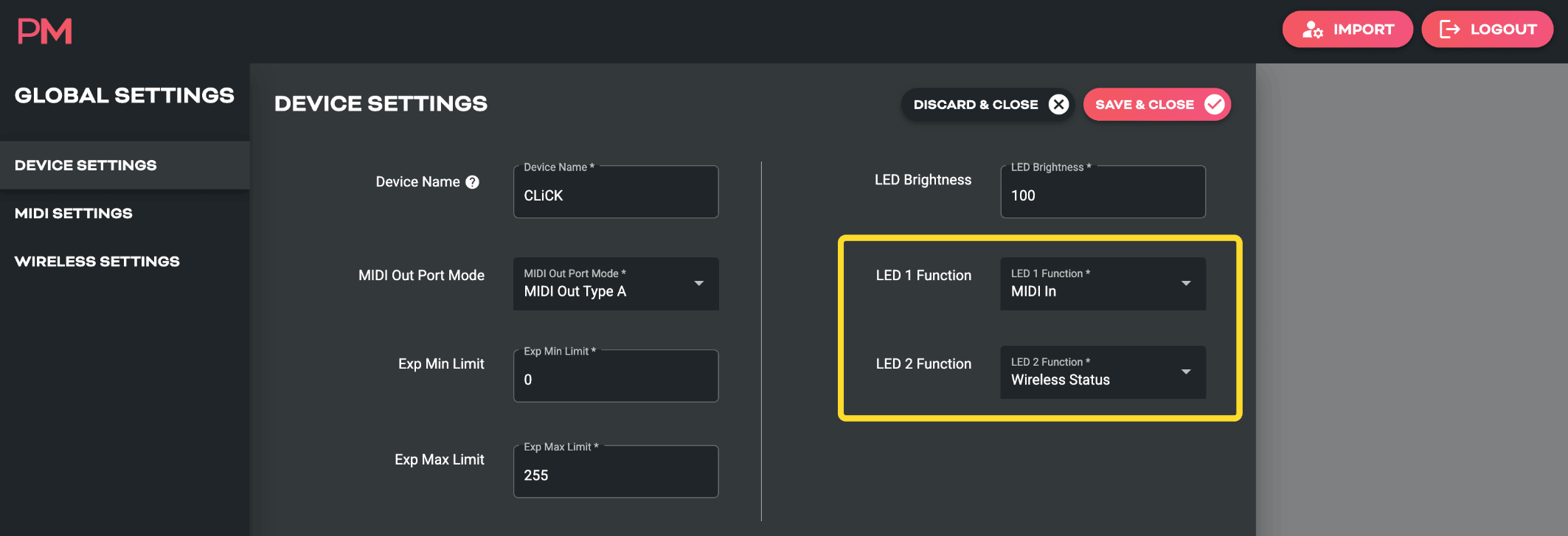The width and height of the screenshot is (1568, 536).
Task: Expand the LED 2 Function dropdown arrow
Action: pyautogui.click(x=1186, y=372)
